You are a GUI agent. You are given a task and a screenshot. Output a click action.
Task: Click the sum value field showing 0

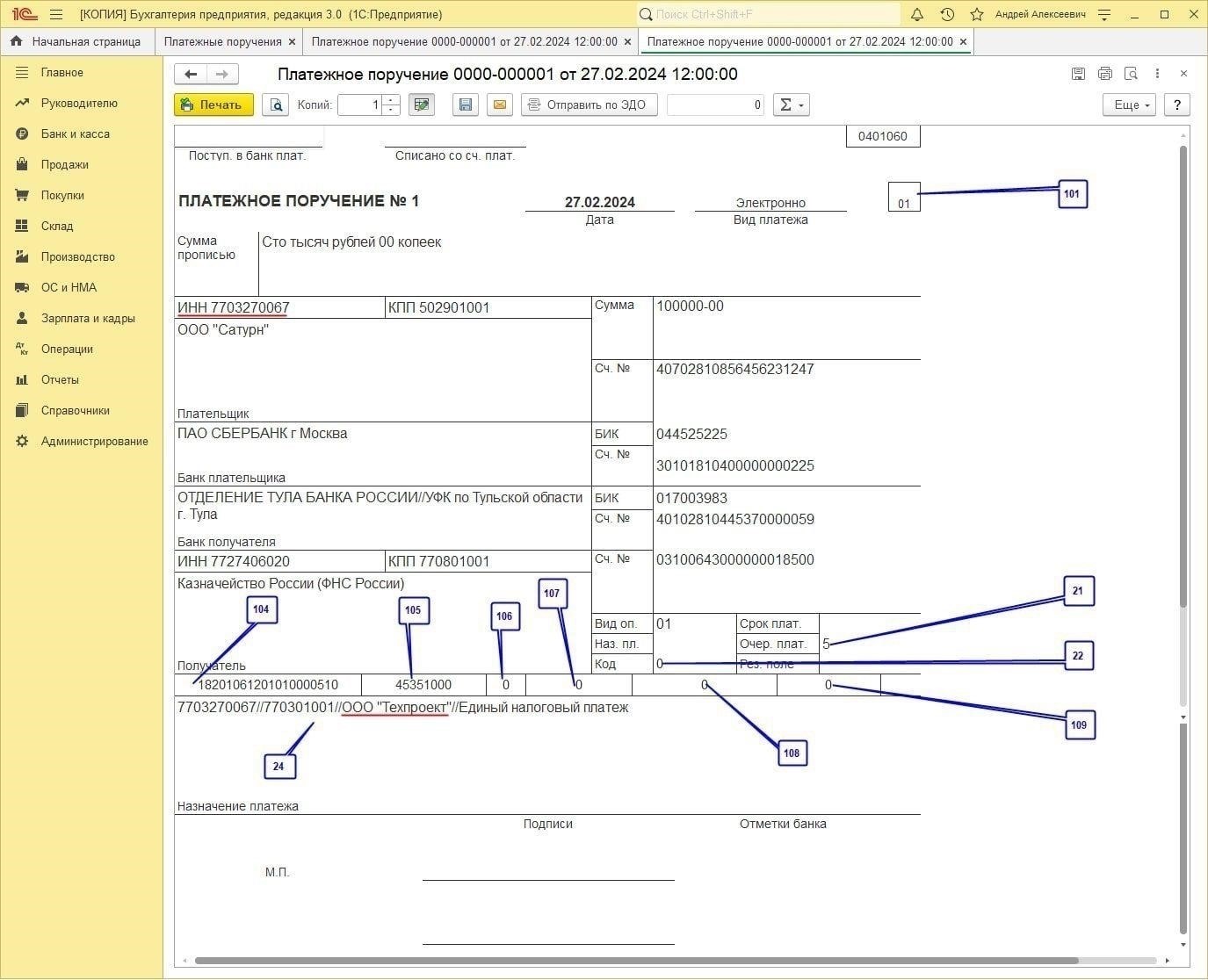(715, 104)
